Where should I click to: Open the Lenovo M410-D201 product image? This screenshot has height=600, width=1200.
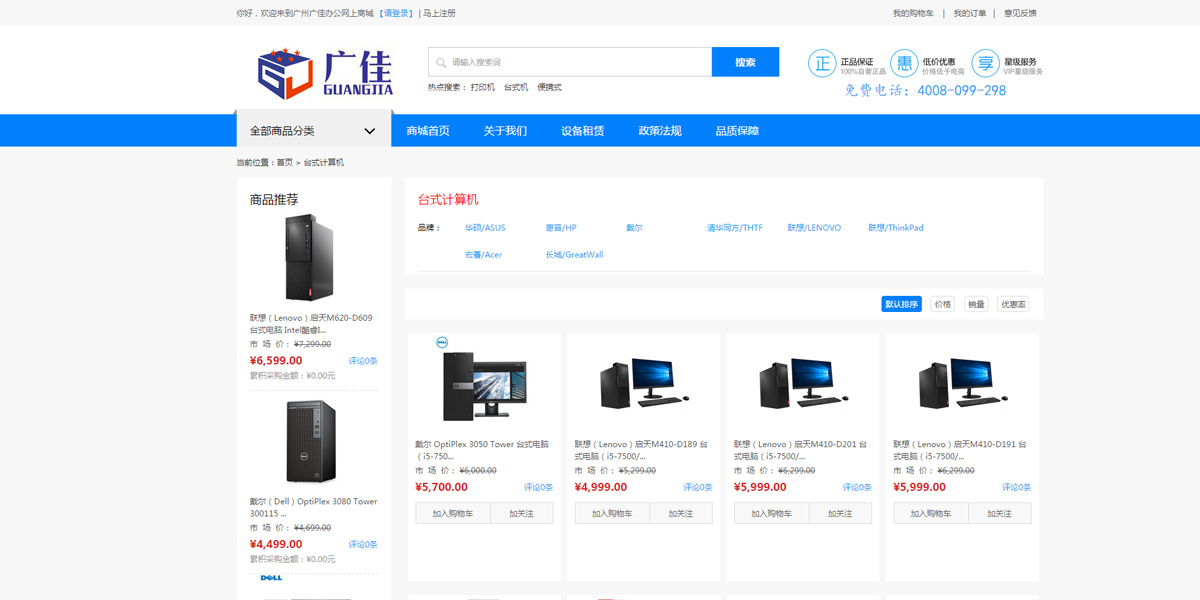(x=803, y=382)
